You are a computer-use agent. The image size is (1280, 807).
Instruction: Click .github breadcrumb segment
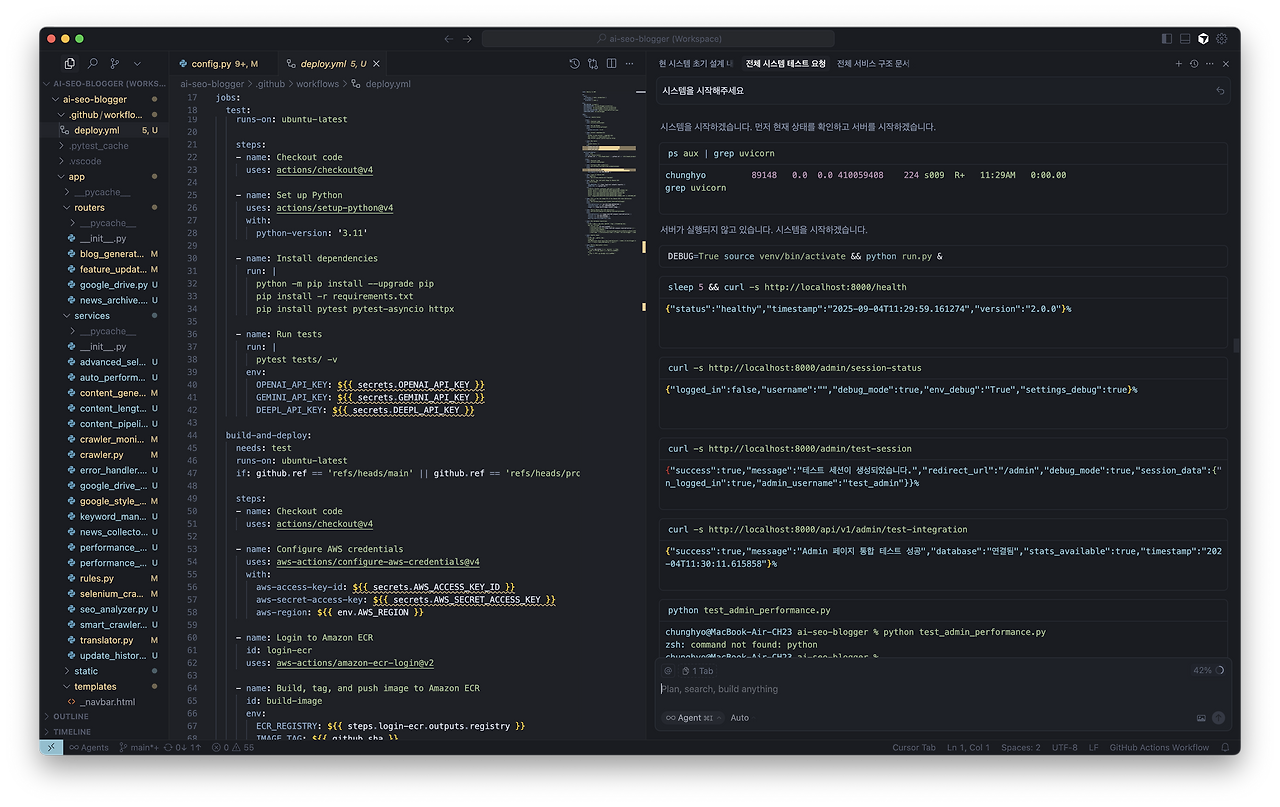[270, 84]
